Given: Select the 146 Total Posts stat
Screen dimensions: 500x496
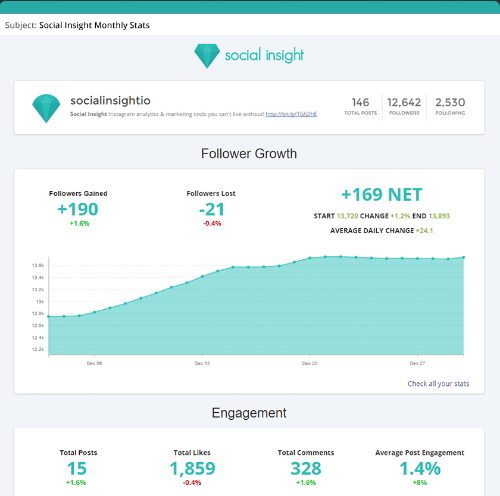Looking at the screenshot, I should (360, 106).
